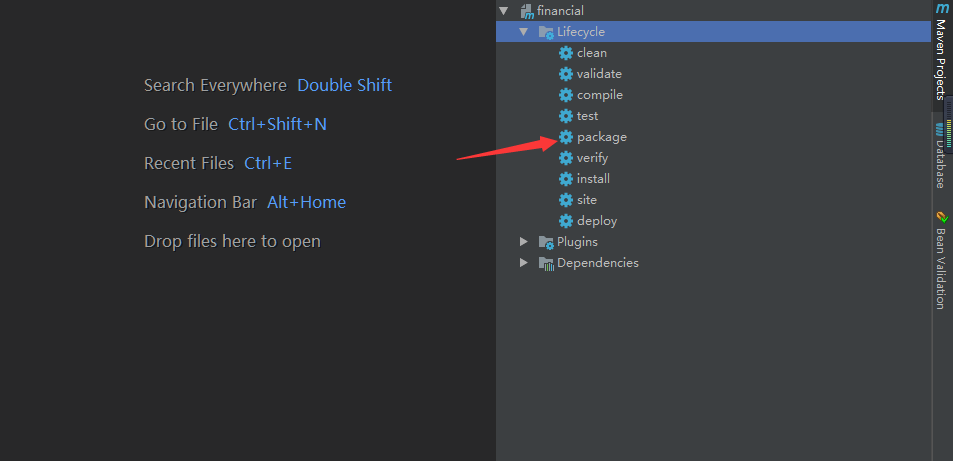
Task: Expand the Dependencies node arrow
Action: 523,263
